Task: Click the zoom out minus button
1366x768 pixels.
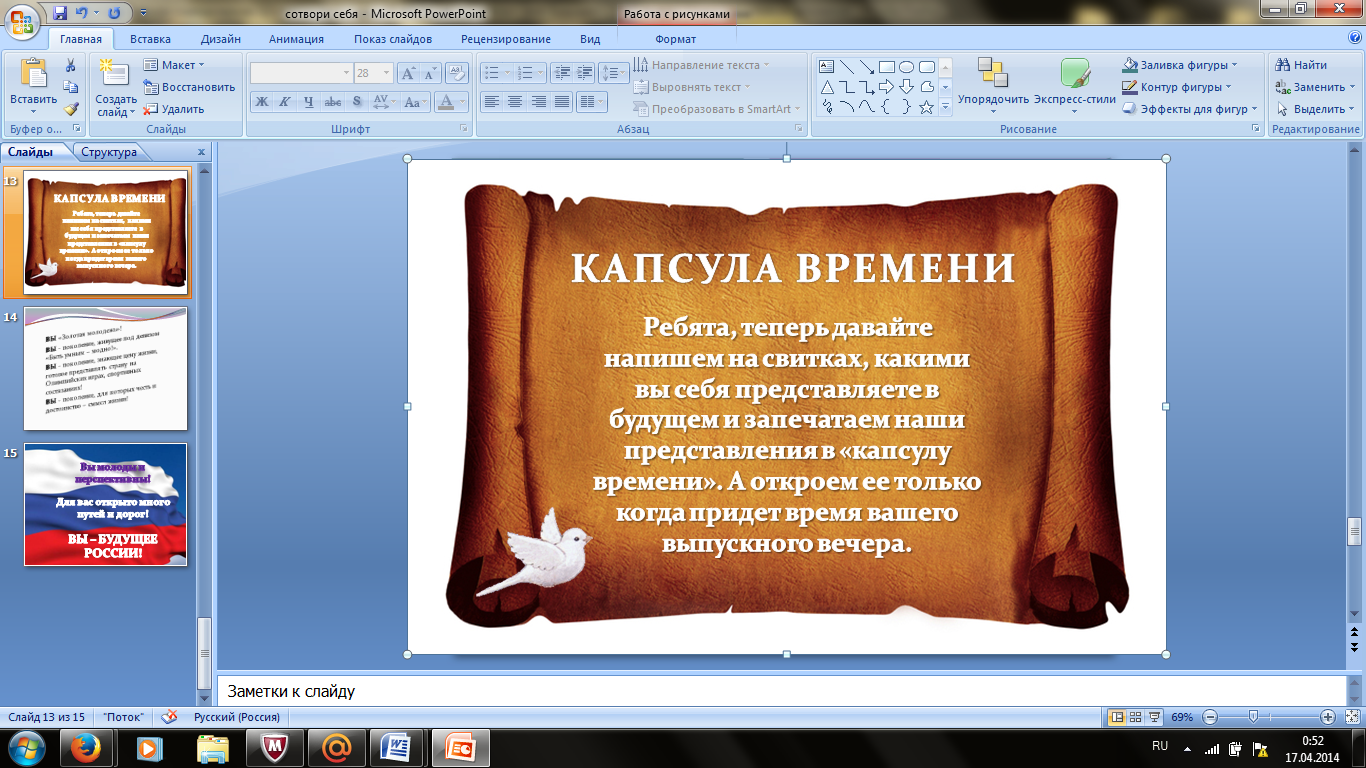Action: click(1210, 717)
